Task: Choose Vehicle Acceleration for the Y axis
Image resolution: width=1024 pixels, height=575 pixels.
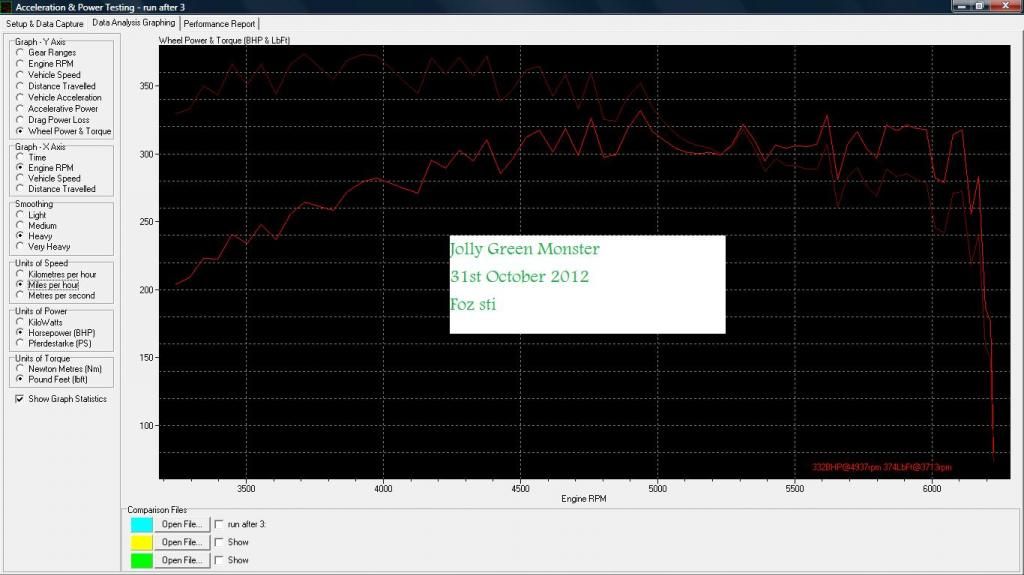Action: [x=21, y=98]
